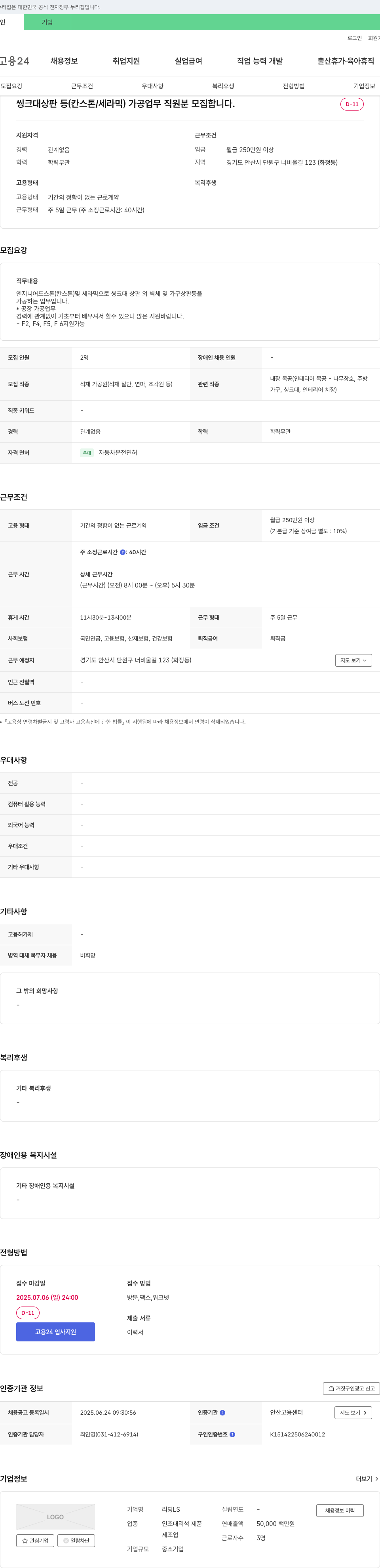Open the 채용정보 menu
The height and width of the screenshot is (1568, 380).
point(64,61)
